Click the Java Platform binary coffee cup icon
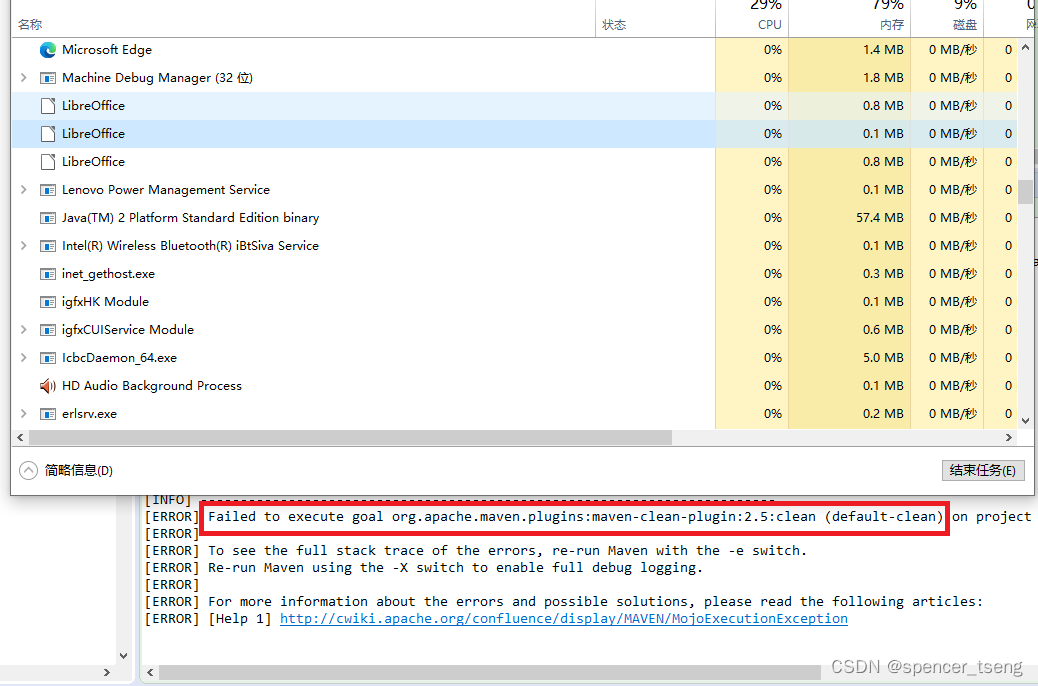This screenshot has width=1038, height=686. [46, 217]
